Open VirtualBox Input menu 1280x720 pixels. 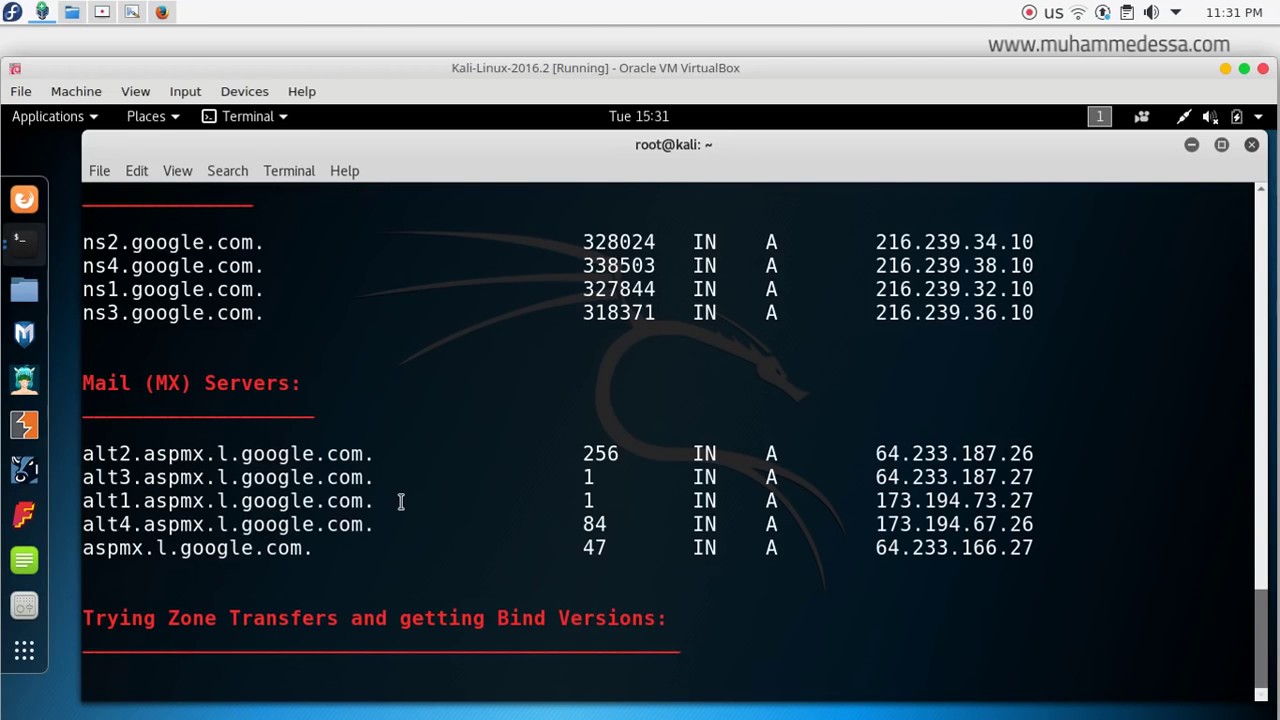[185, 91]
